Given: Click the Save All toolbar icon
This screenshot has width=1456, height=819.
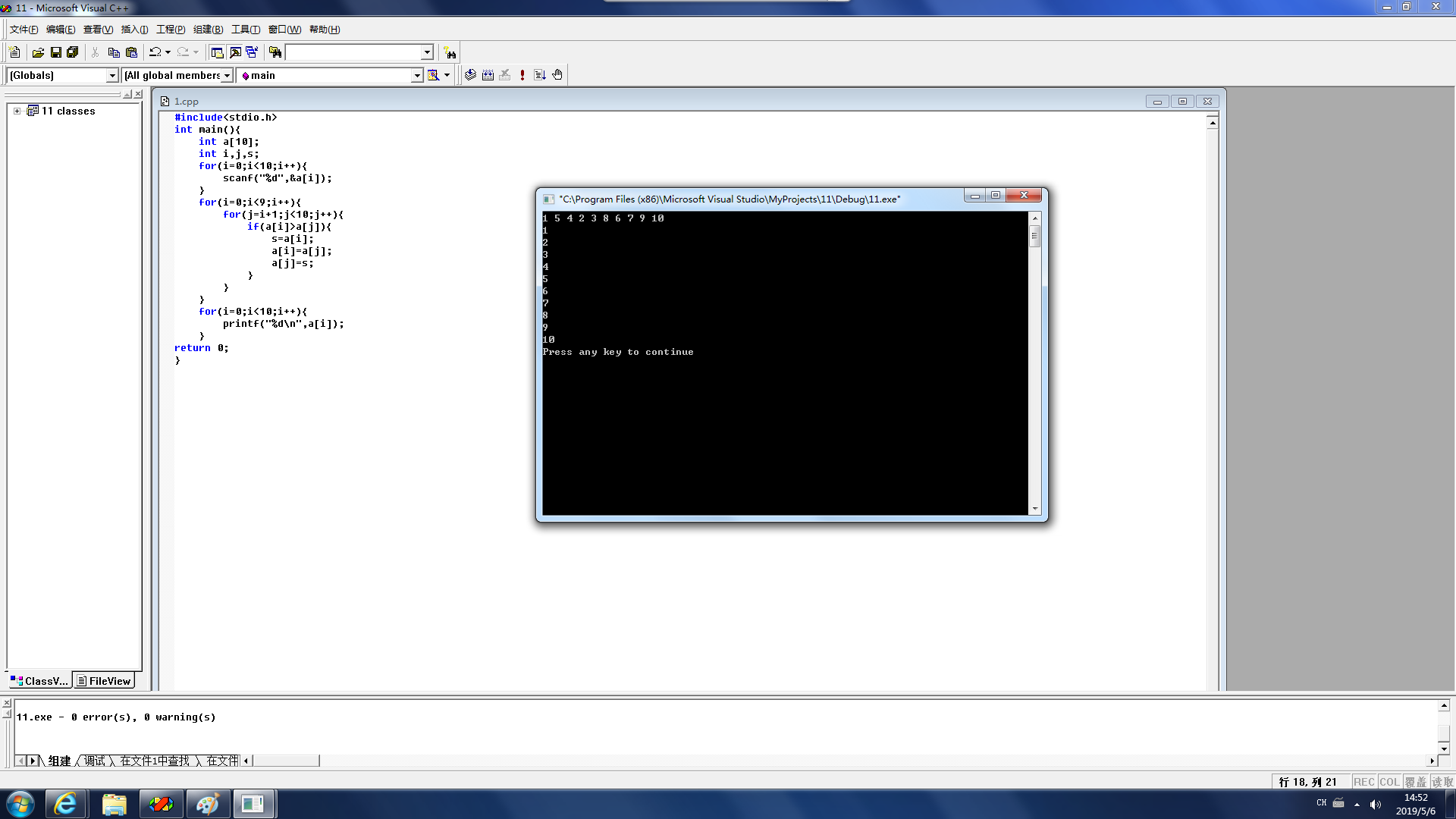Looking at the screenshot, I should pos(73,52).
